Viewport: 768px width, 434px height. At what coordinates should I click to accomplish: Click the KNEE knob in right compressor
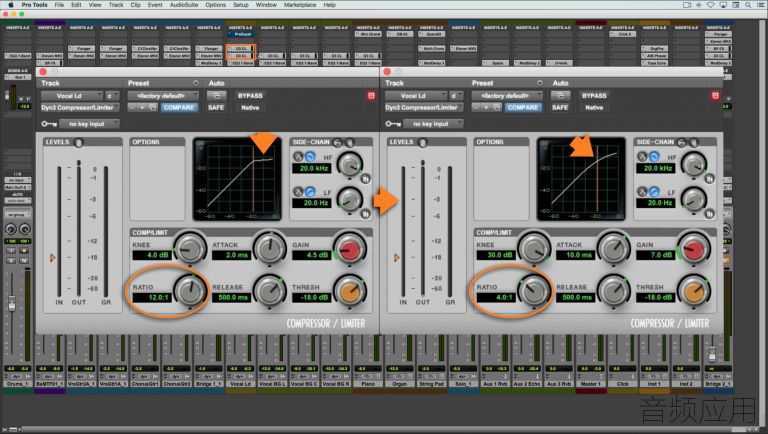(534, 249)
